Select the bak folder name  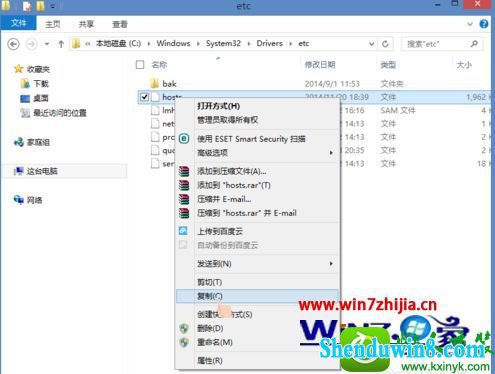[169, 84]
